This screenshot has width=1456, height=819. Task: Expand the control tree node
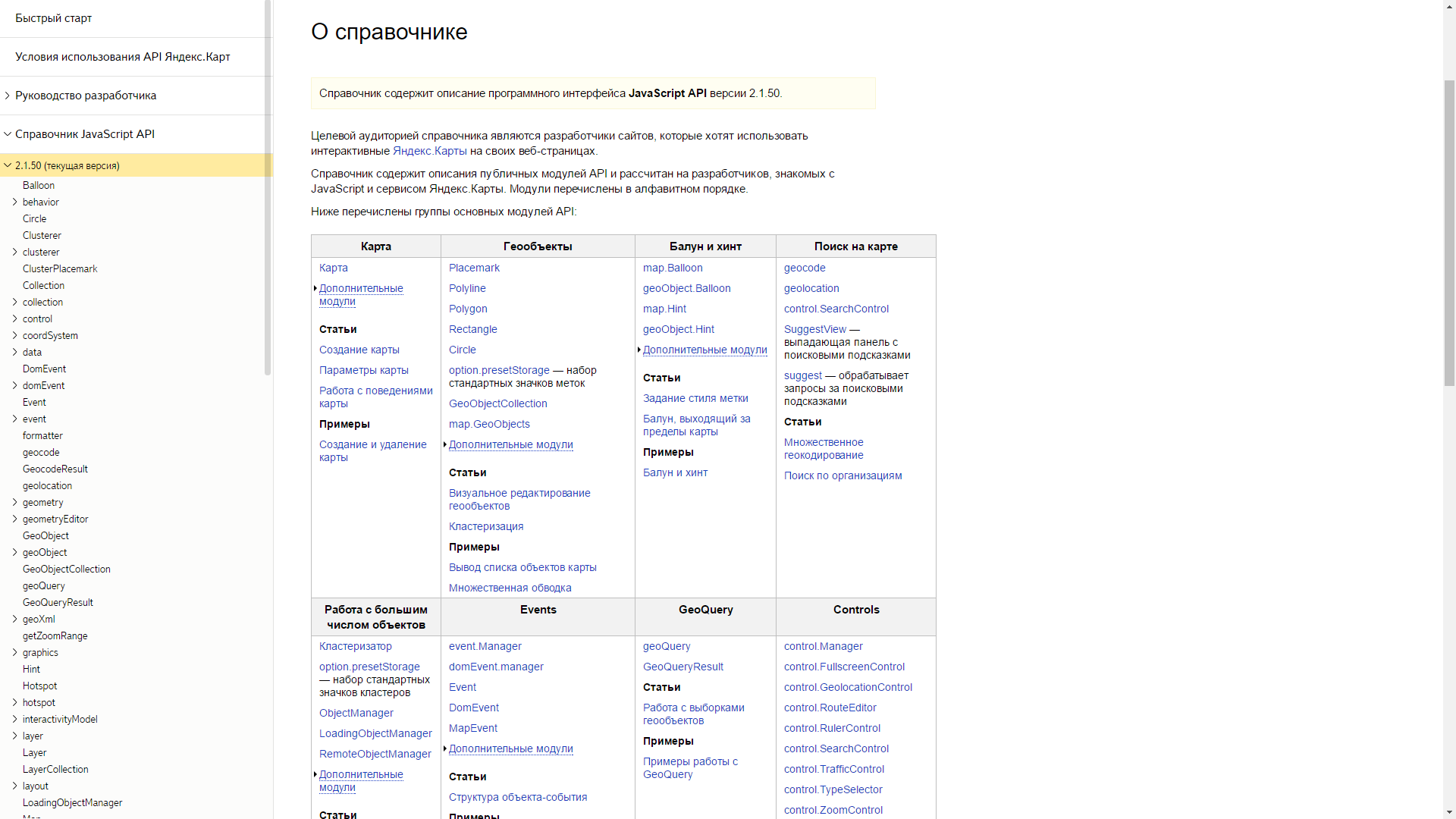(14, 318)
